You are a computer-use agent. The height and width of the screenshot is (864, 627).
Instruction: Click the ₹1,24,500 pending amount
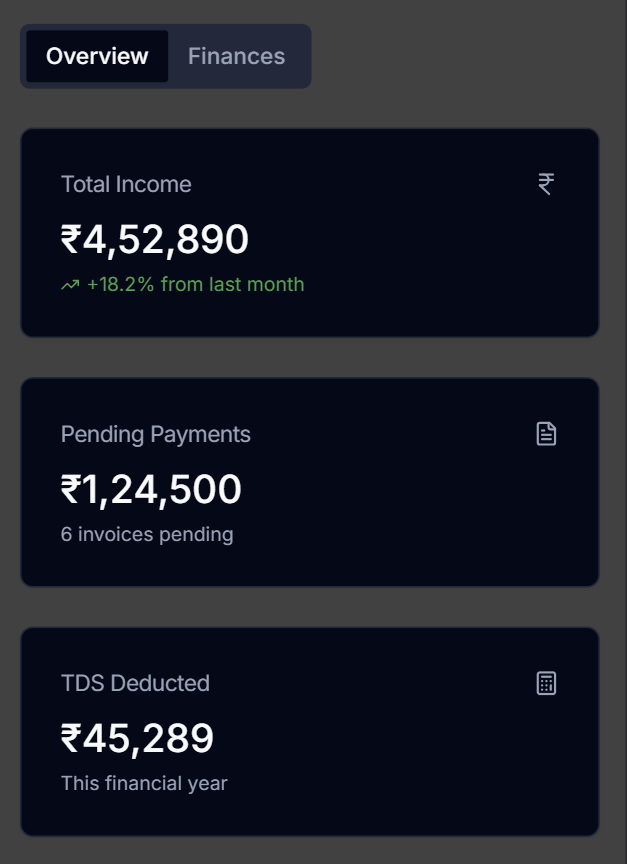point(151,490)
